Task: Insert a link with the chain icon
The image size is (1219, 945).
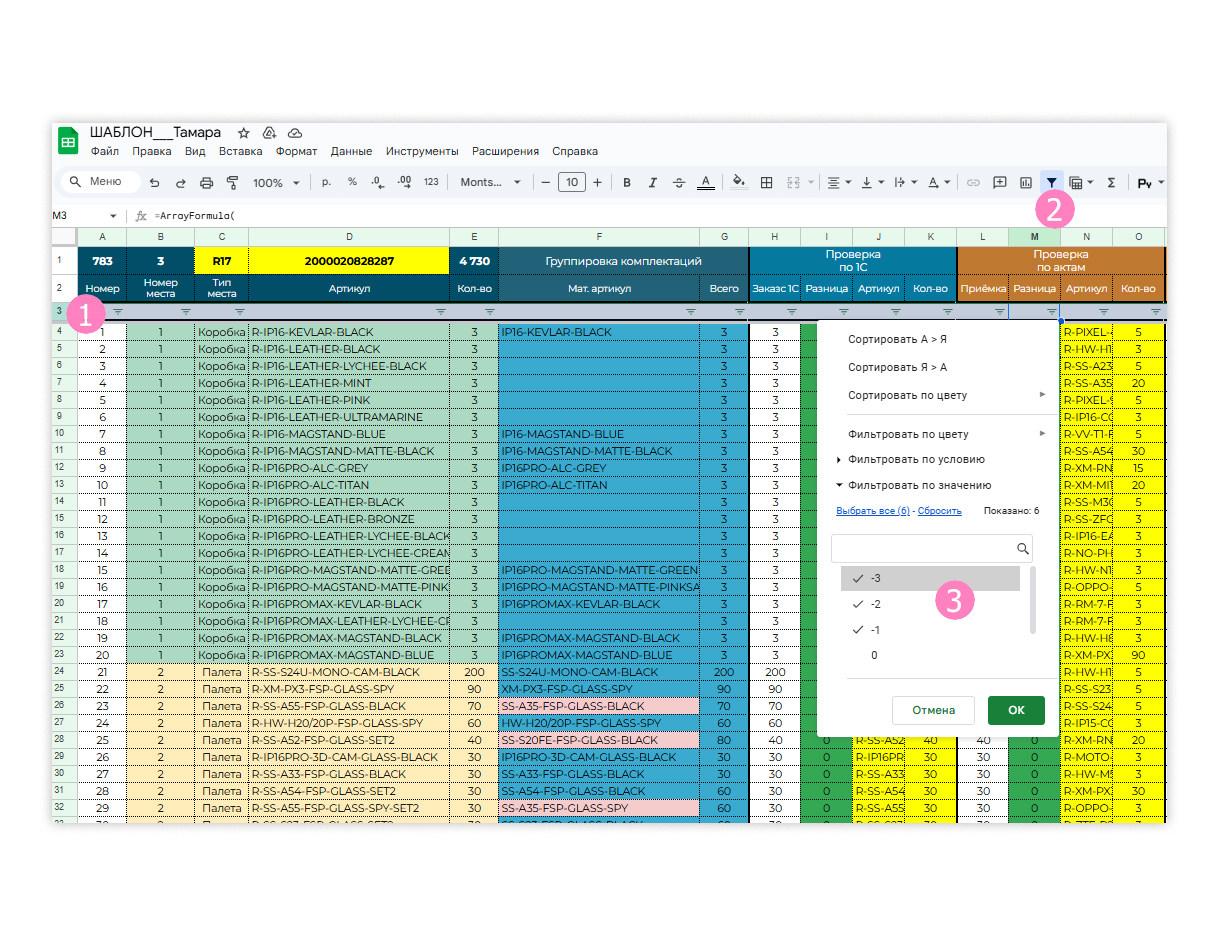Action: [973, 183]
